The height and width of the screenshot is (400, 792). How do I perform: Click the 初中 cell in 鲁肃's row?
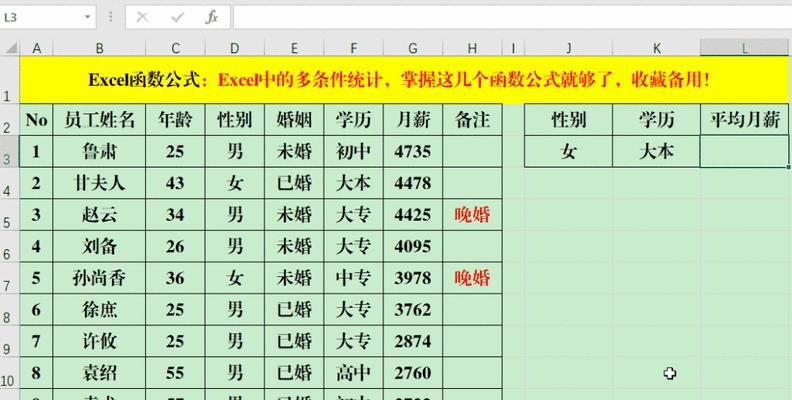pyautogui.click(x=354, y=152)
